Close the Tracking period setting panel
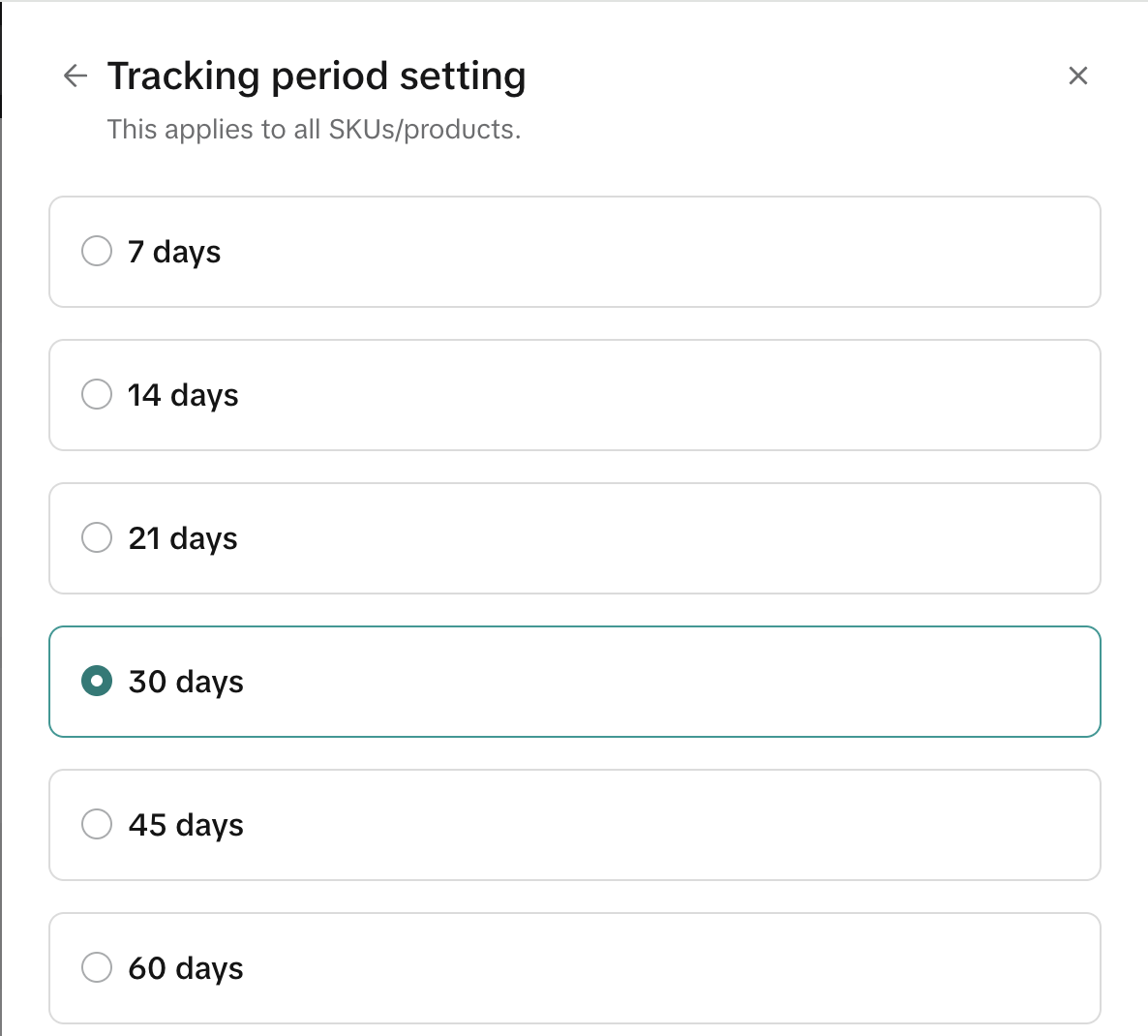The height and width of the screenshot is (1036, 1148). 1077,76
